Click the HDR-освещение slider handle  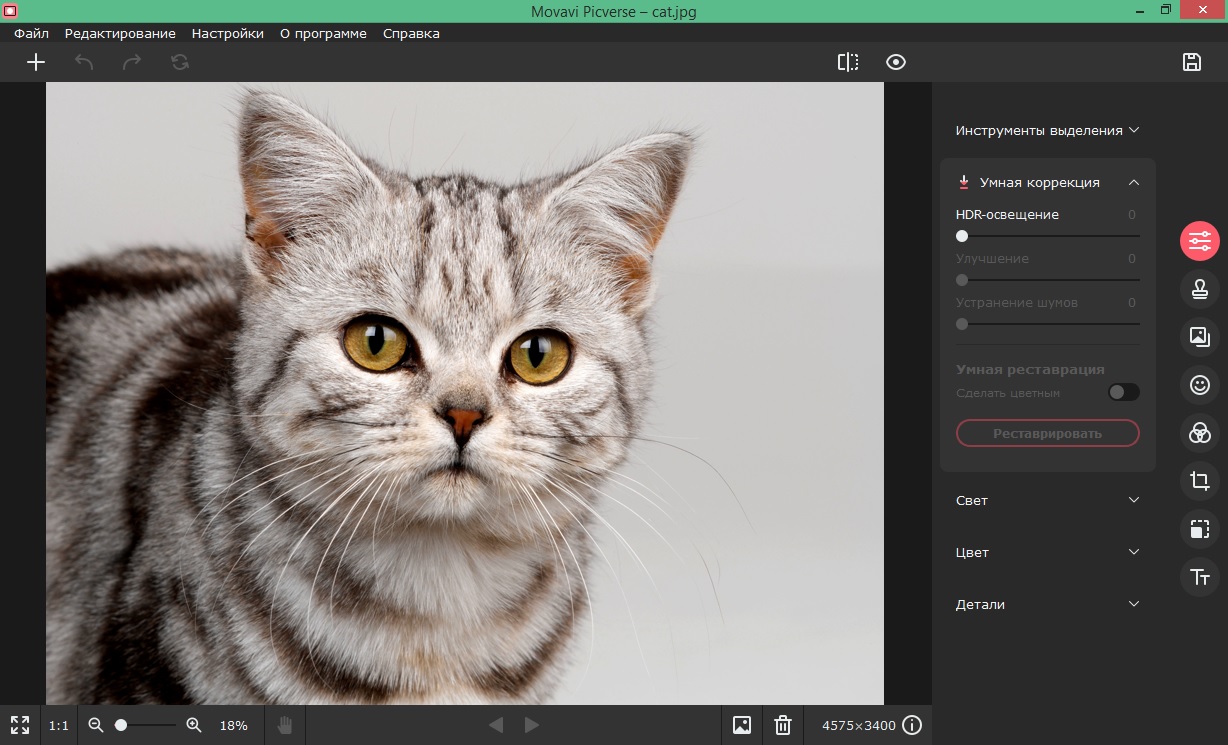[962, 236]
